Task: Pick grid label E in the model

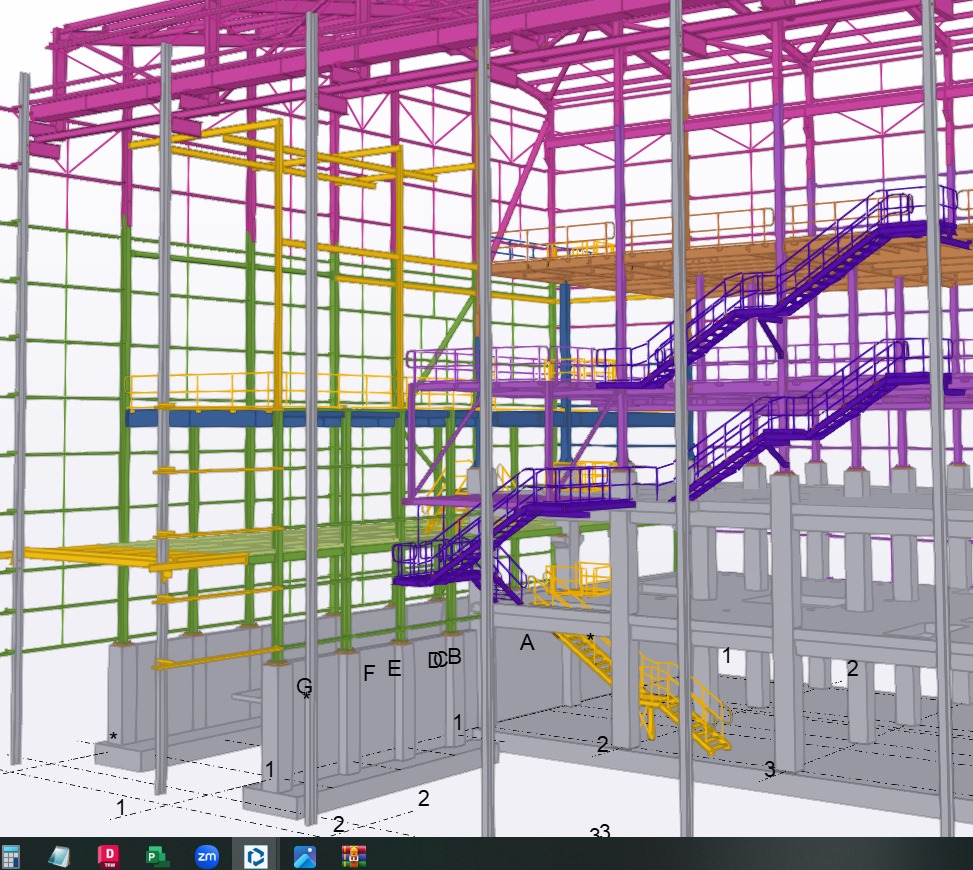Action: pyautogui.click(x=394, y=669)
